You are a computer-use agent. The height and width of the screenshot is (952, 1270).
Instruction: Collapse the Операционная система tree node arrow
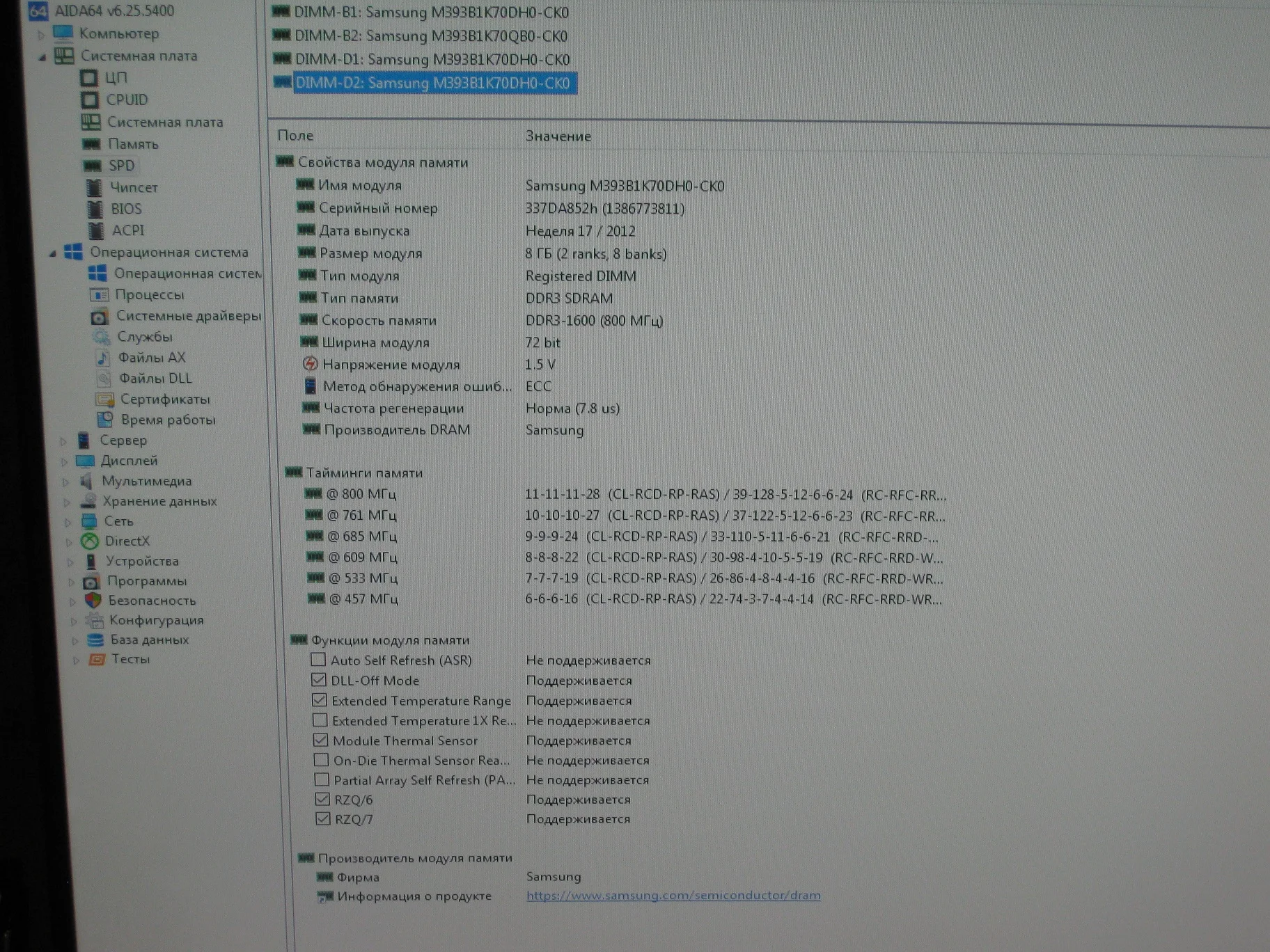(x=53, y=254)
